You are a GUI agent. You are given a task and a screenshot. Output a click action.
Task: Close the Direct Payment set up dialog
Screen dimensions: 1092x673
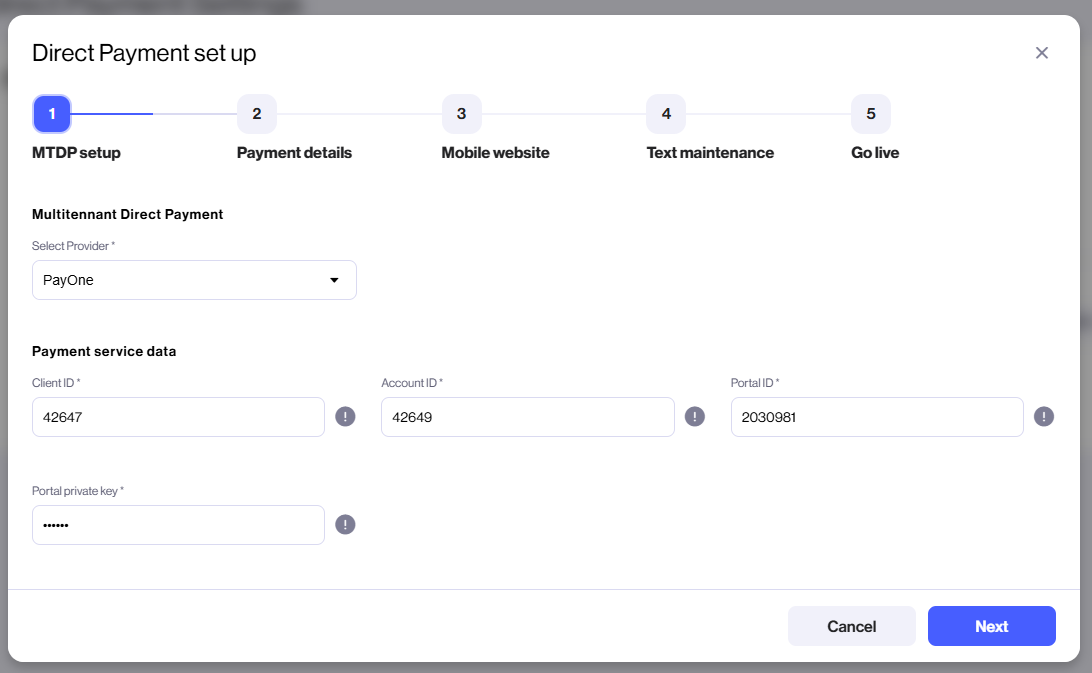(x=1041, y=53)
